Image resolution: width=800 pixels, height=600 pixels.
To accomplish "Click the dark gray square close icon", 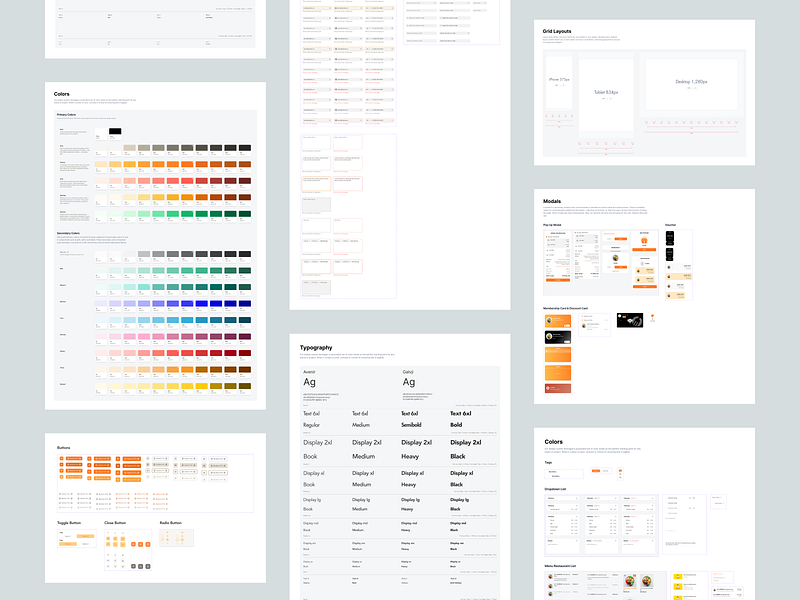I will 141,566.
